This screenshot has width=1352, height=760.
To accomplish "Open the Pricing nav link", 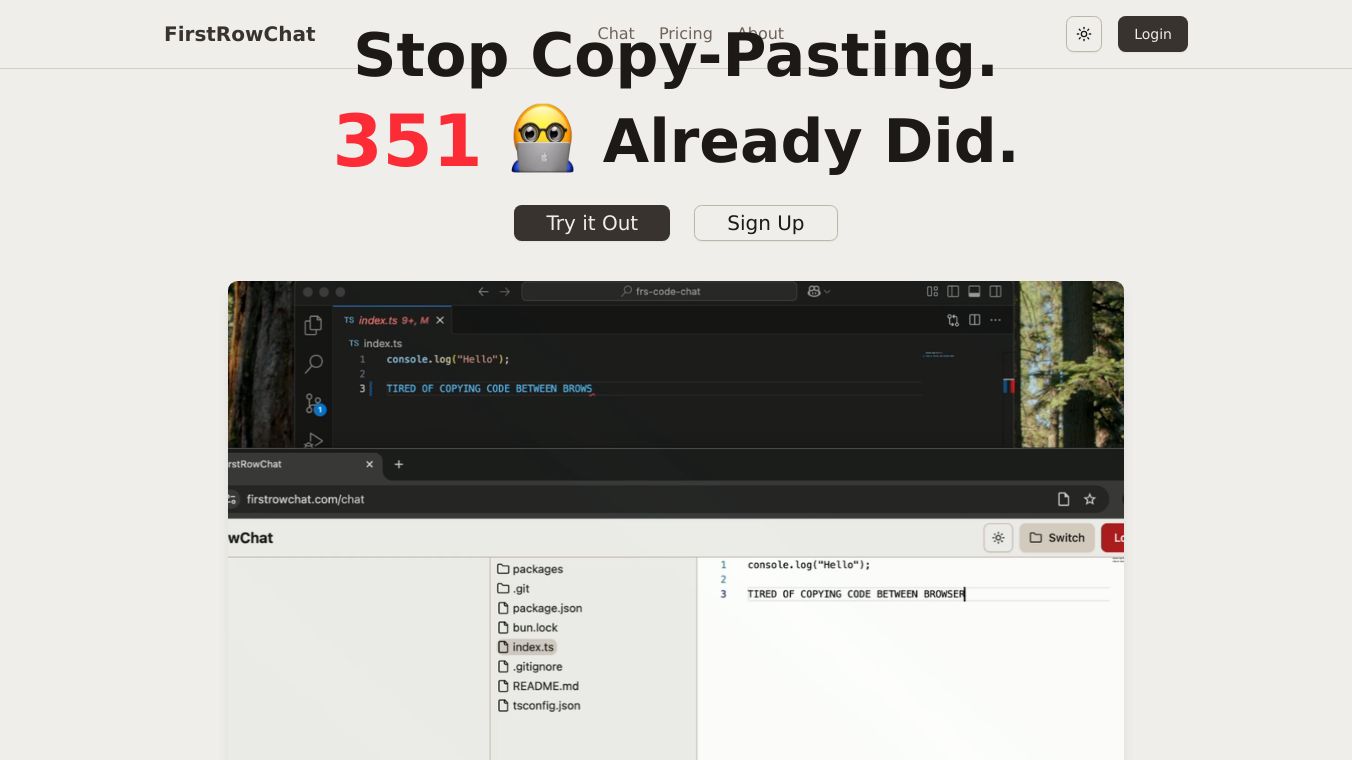I will point(686,34).
